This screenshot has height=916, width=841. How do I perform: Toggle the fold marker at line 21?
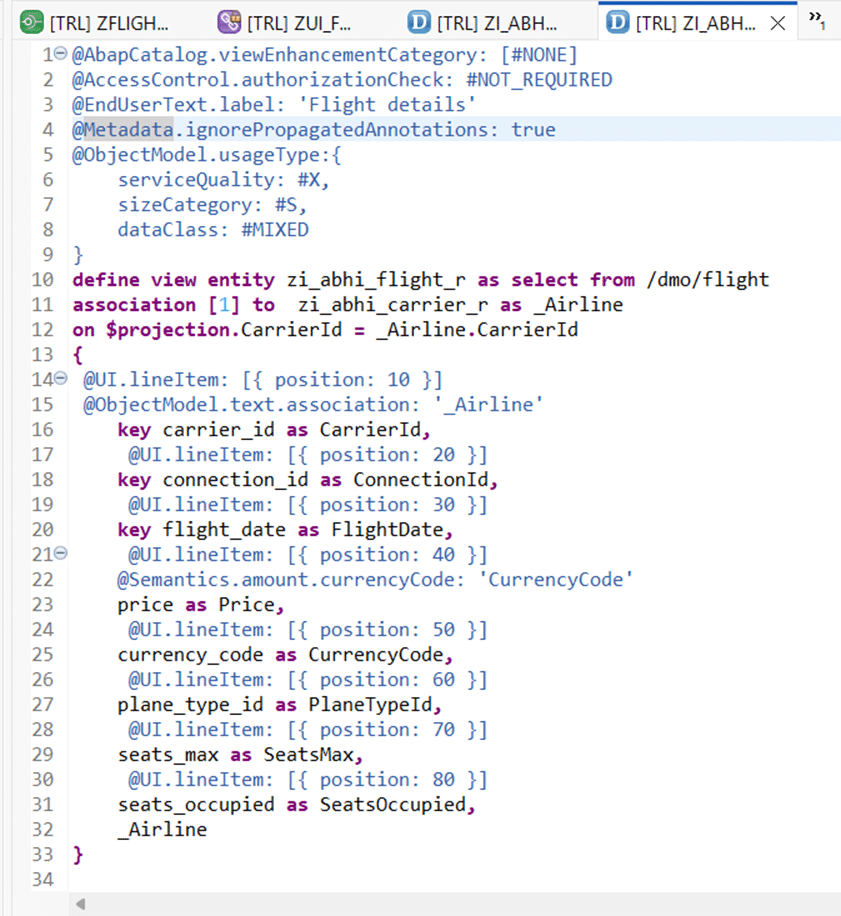click(60, 554)
